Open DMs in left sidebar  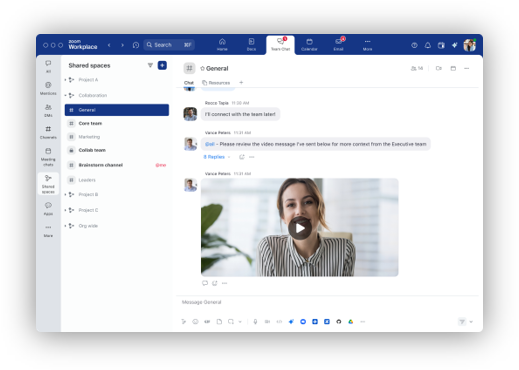click(x=48, y=110)
